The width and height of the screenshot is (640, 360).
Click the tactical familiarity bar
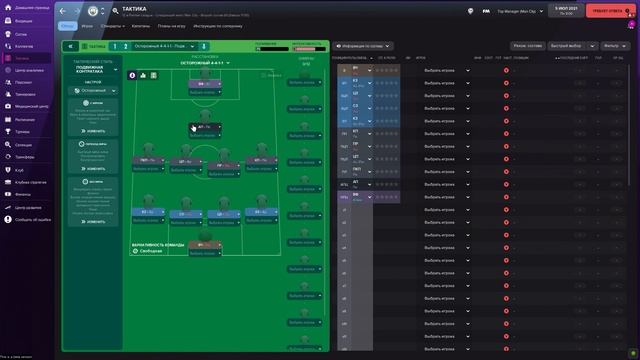tap(272, 49)
